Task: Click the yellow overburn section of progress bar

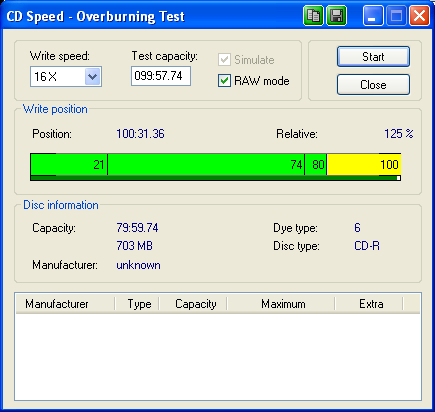Action: point(364,165)
